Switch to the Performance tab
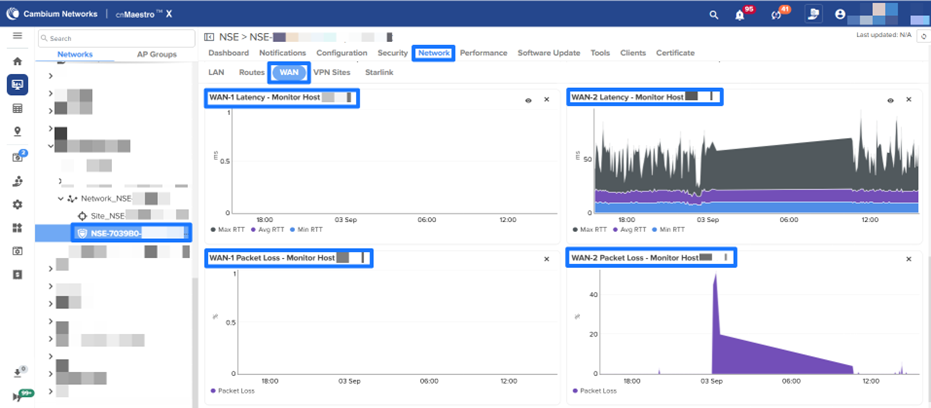Viewport: 931px width, 408px height. [483, 53]
